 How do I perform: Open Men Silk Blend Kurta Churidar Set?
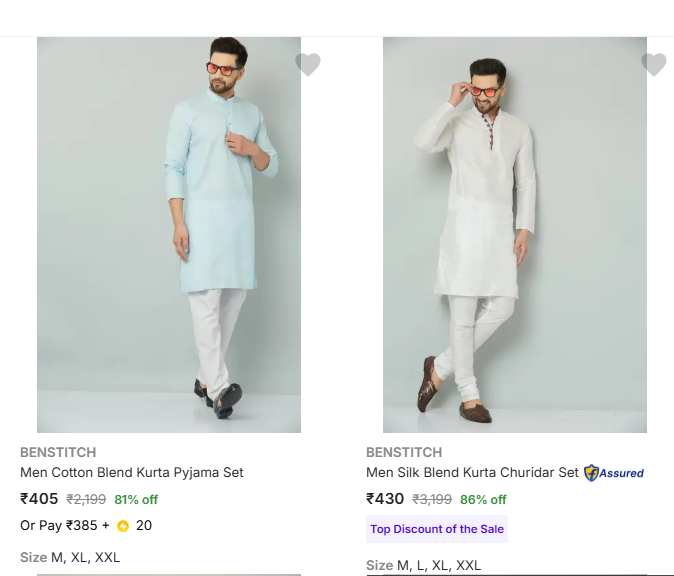pyautogui.click(x=472, y=472)
